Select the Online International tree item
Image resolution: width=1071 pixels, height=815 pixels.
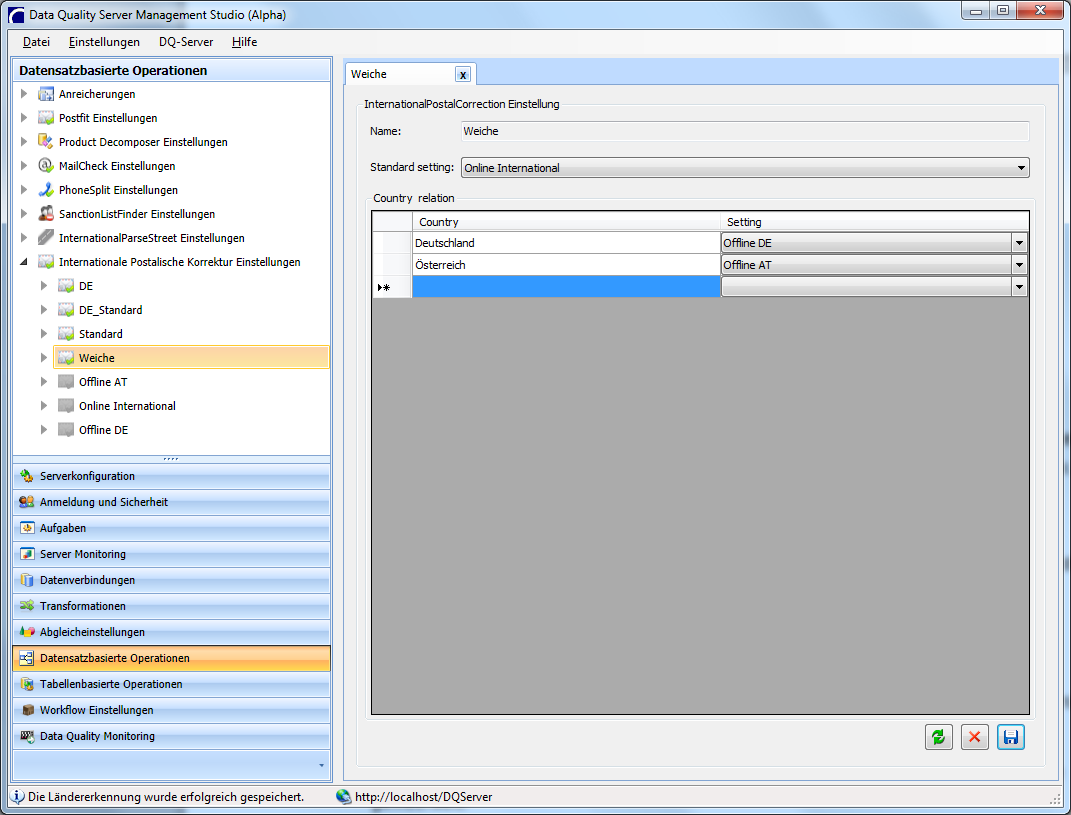coord(127,406)
